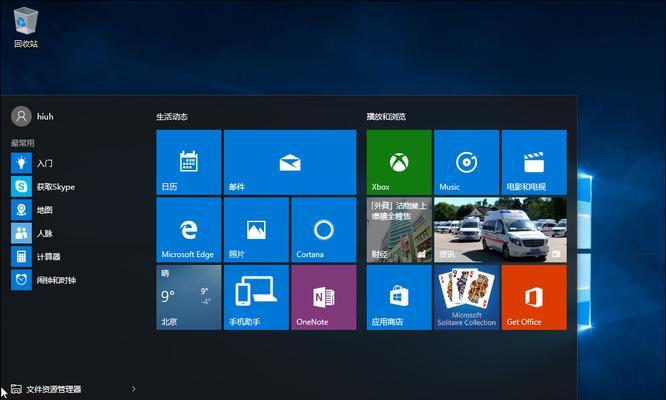
Task: Click the 计算器 list entry text
Action: 48,256
